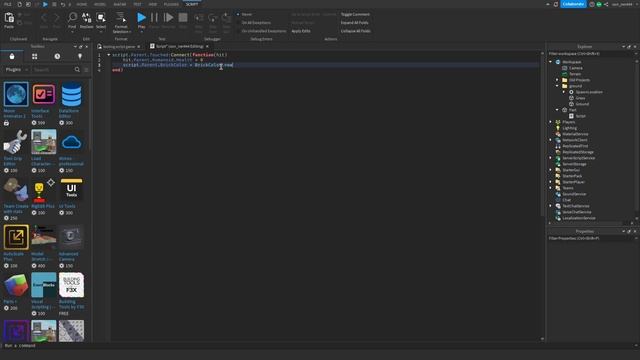Open the Toolbox Recent clock tab
Screen dimensions: 640x360
click(57, 56)
